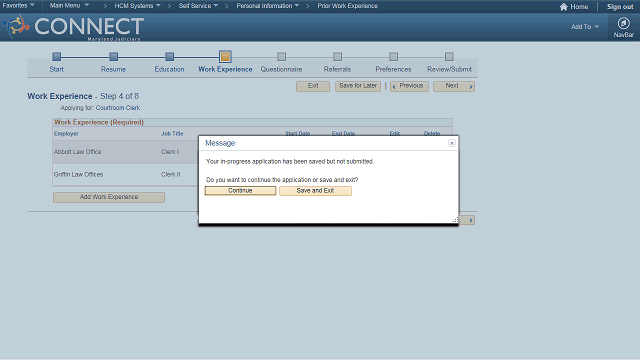Click the Education step label

pyautogui.click(x=169, y=69)
